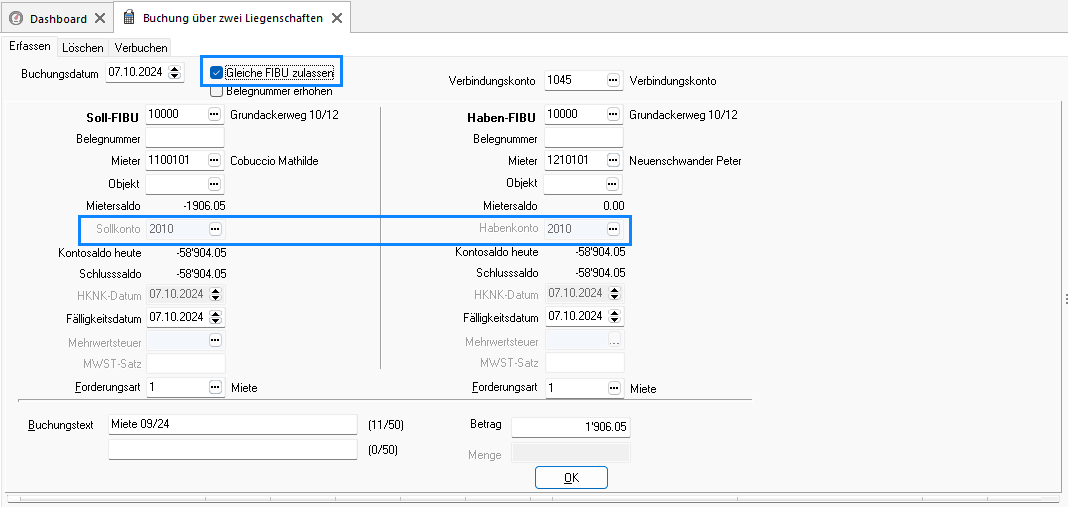This screenshot has width=1068, height=507.
Task: Open Soll-side Forderungsart lookup button
Action: [x=215, y=387]
